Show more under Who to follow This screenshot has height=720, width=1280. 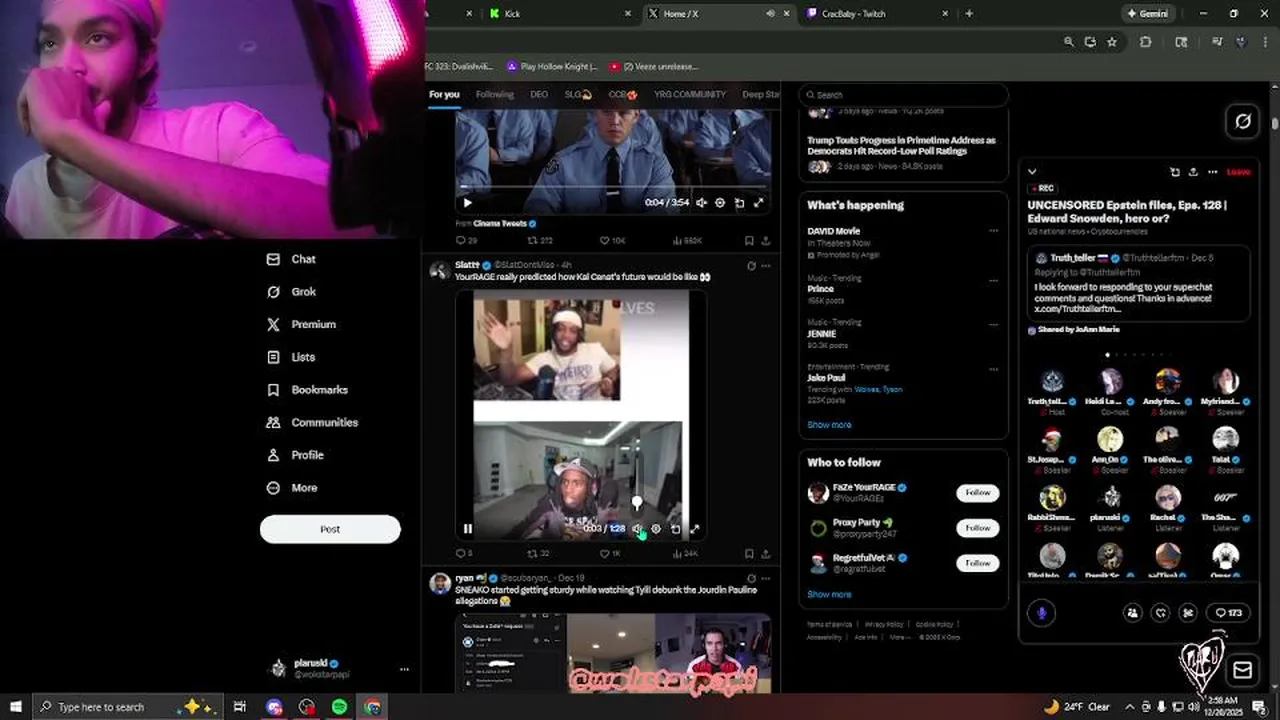pyautogui.click(x=829, y=595)
